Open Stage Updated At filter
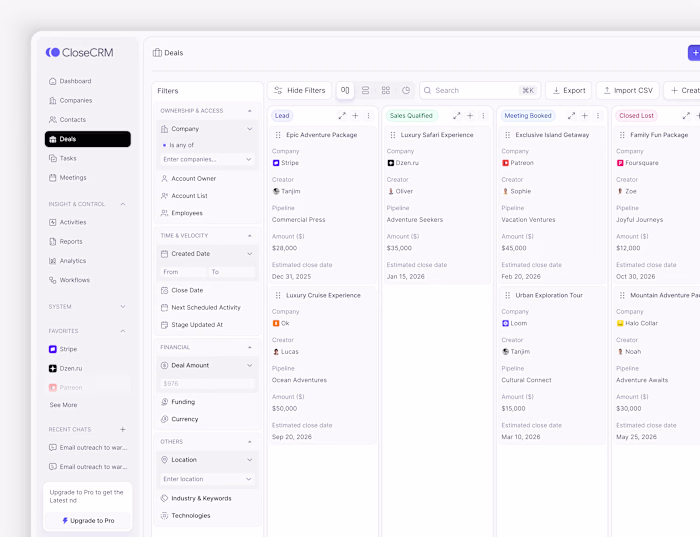The width and height of the screenshot is (700, 537). [x=208, y=325]
